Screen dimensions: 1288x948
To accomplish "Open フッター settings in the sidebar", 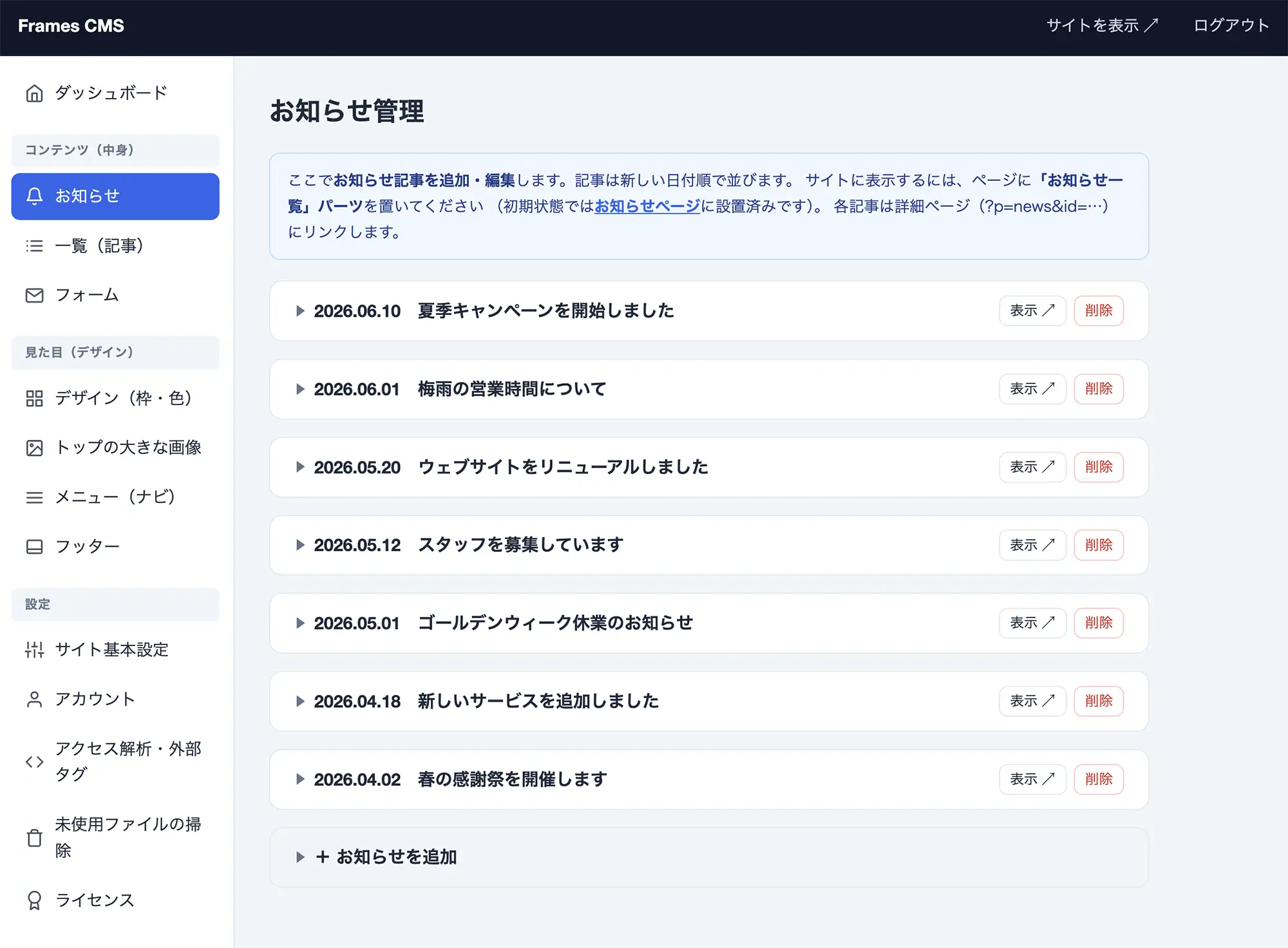I will coord(115,547).
